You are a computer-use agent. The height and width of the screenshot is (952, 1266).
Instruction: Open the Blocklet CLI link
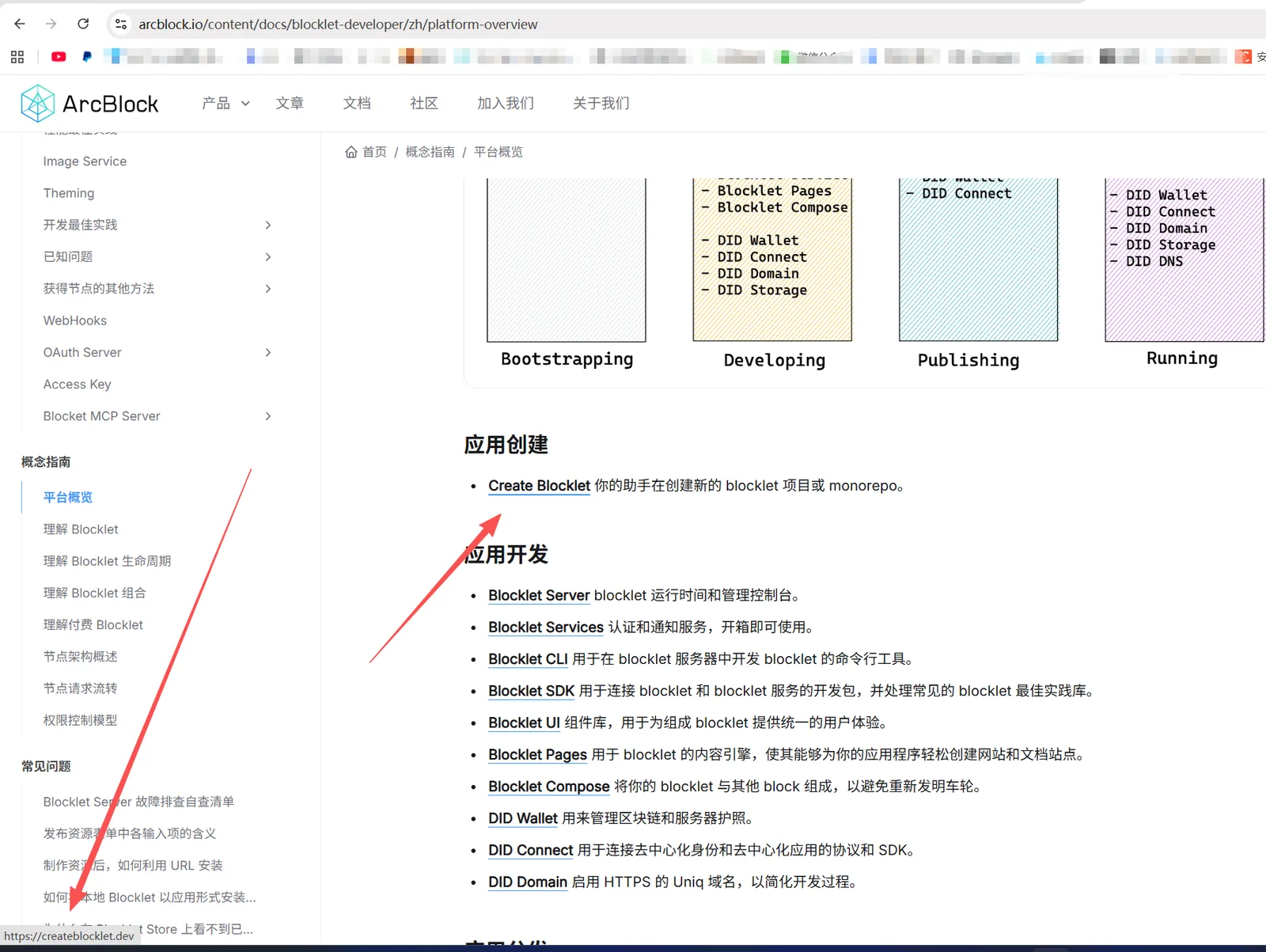click(528, 659)
